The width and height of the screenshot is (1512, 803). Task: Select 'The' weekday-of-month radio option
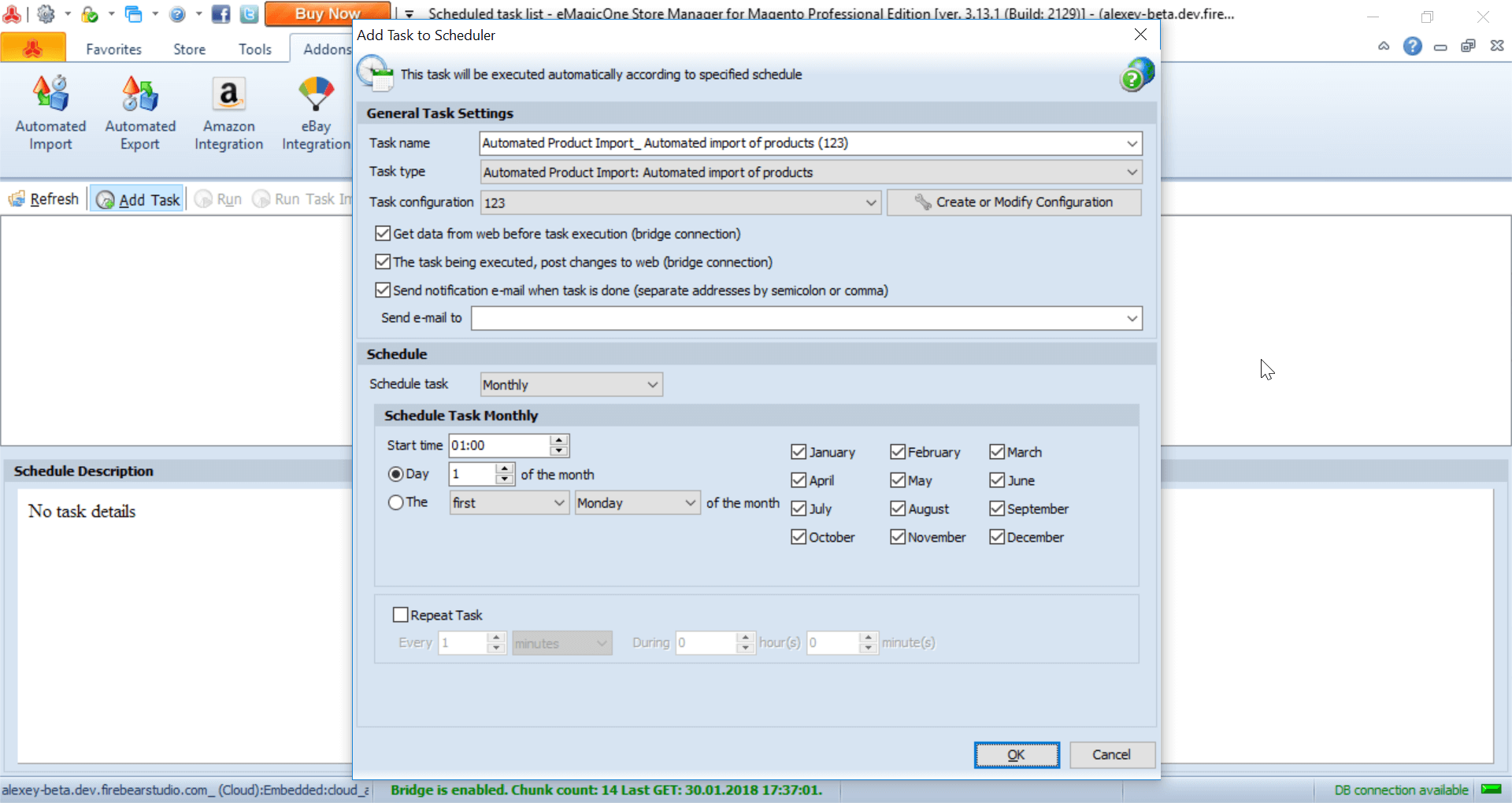click(396, 502)
